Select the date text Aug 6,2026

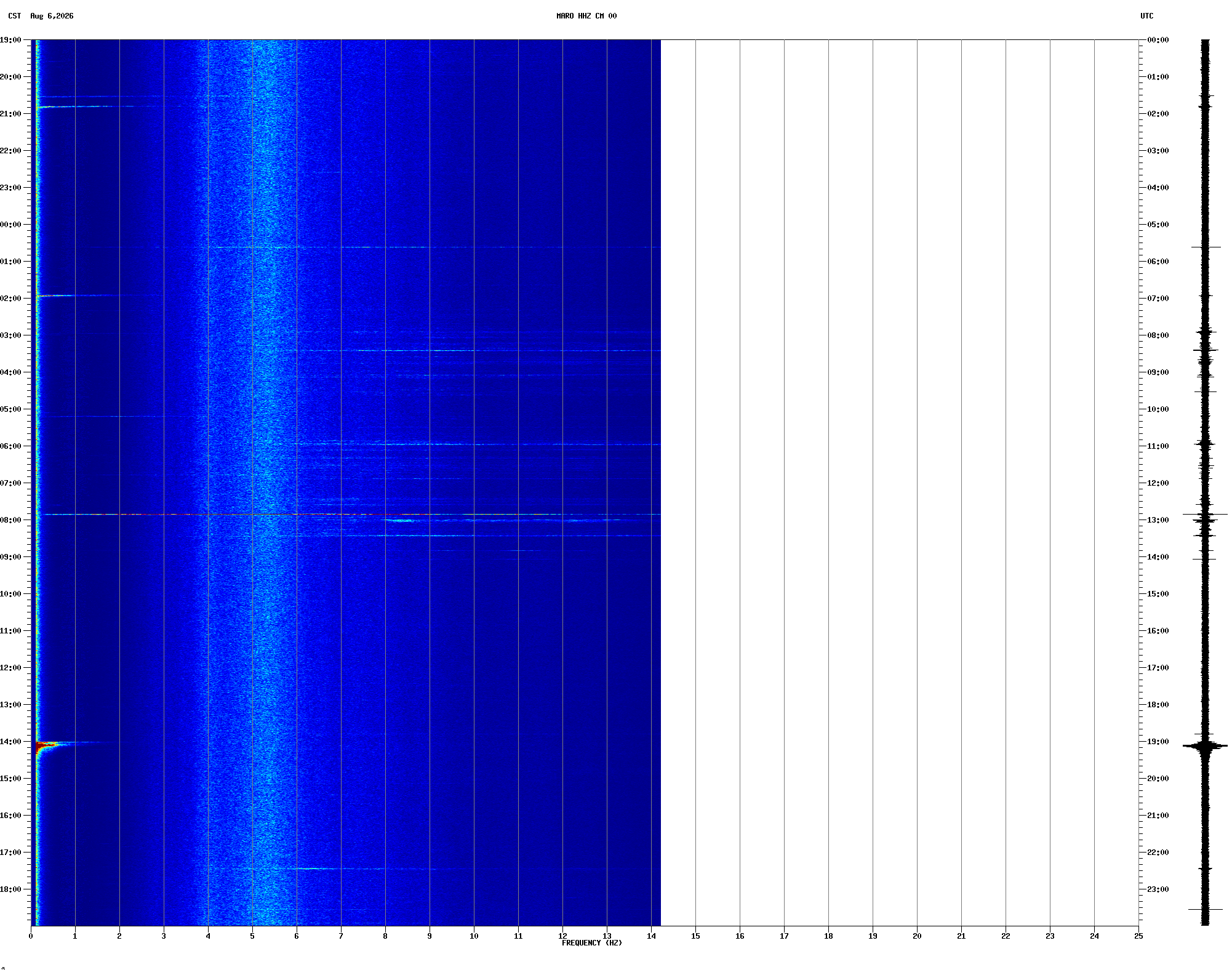[52, 16]
